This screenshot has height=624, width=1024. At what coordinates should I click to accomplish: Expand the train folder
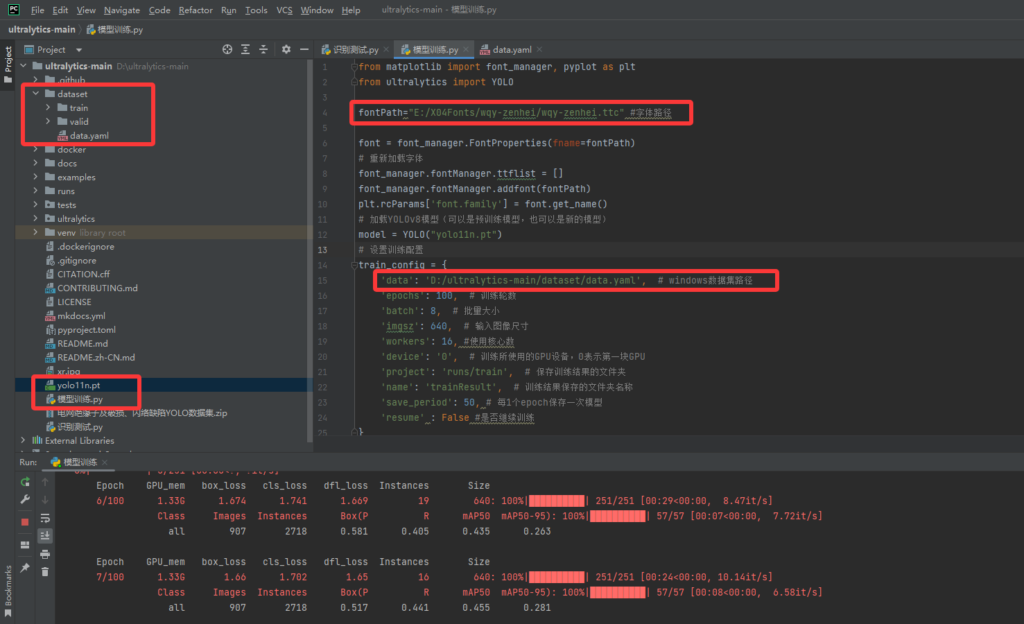coord(48,108)
